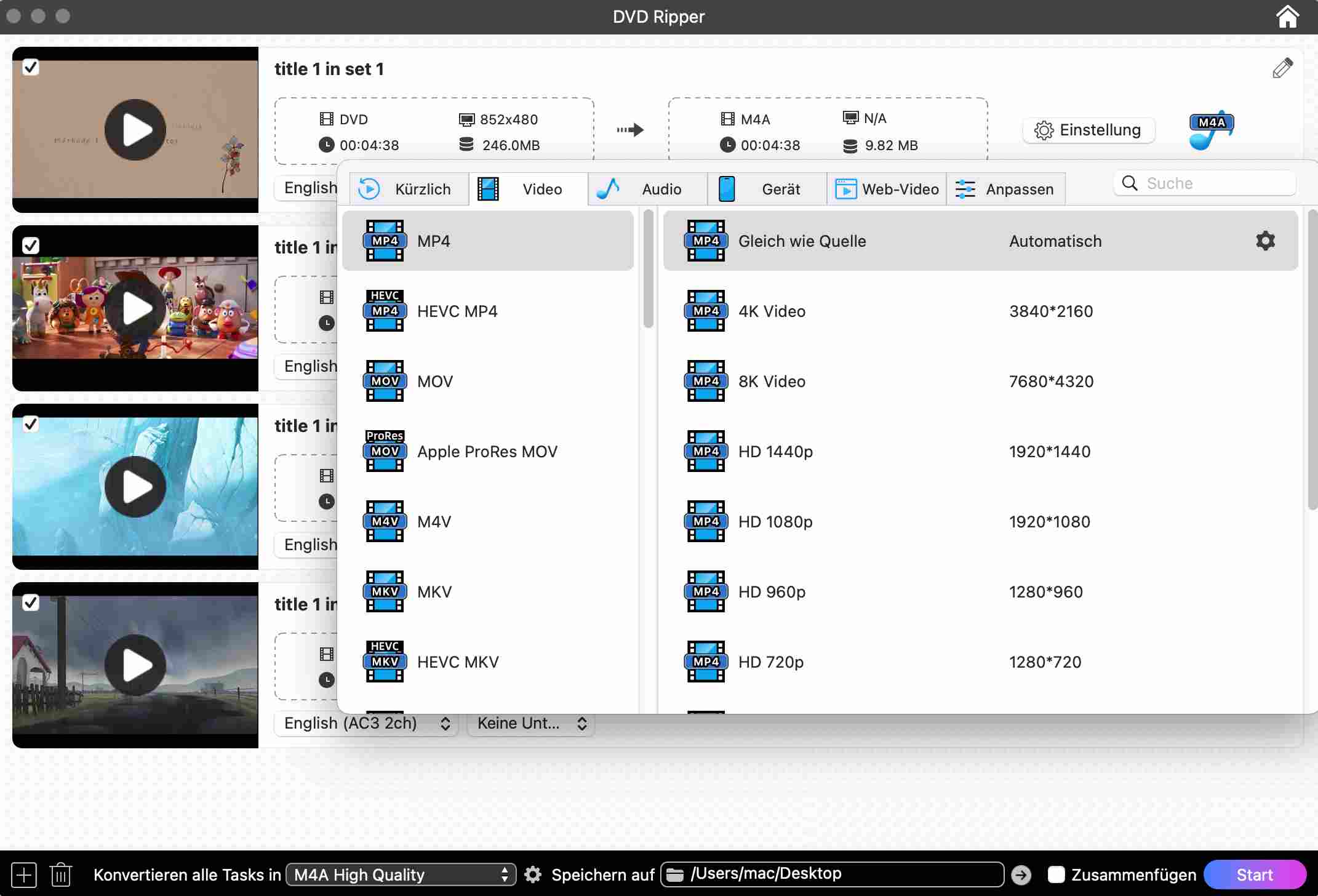Expand English (AC3 2ch) audio dropdown
The height and width of the screenshot is (896, 1318).
(367, 723)
